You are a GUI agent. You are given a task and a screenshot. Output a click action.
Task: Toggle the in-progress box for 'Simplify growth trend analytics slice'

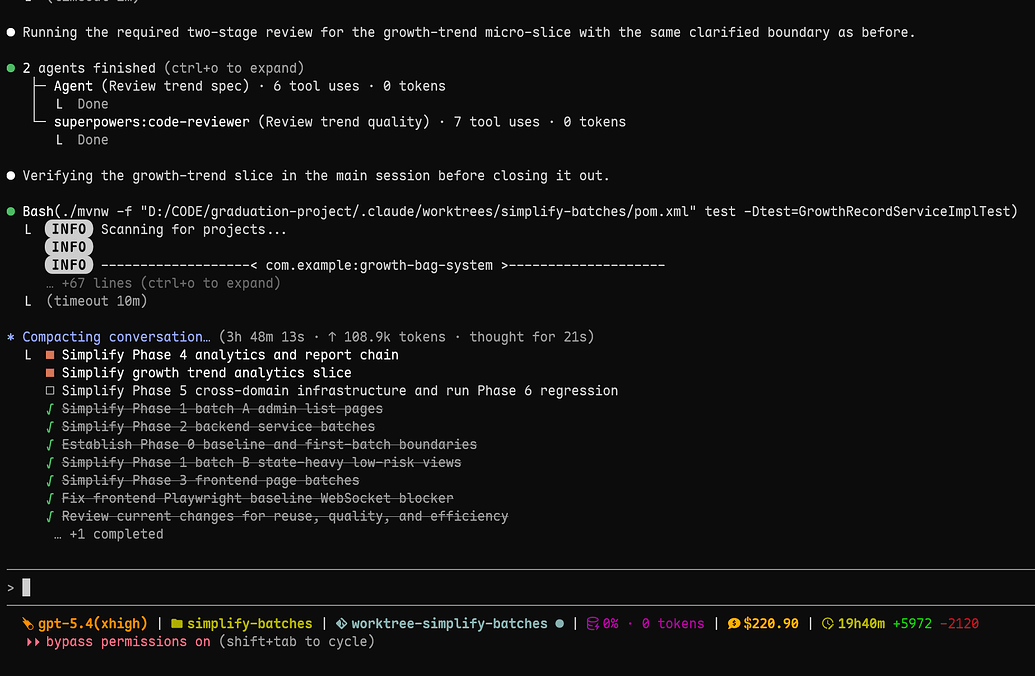(x=50, y=373)
